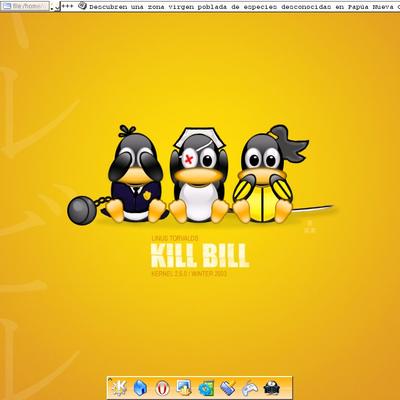Open the blue Home folder icon

coord(140,388)
